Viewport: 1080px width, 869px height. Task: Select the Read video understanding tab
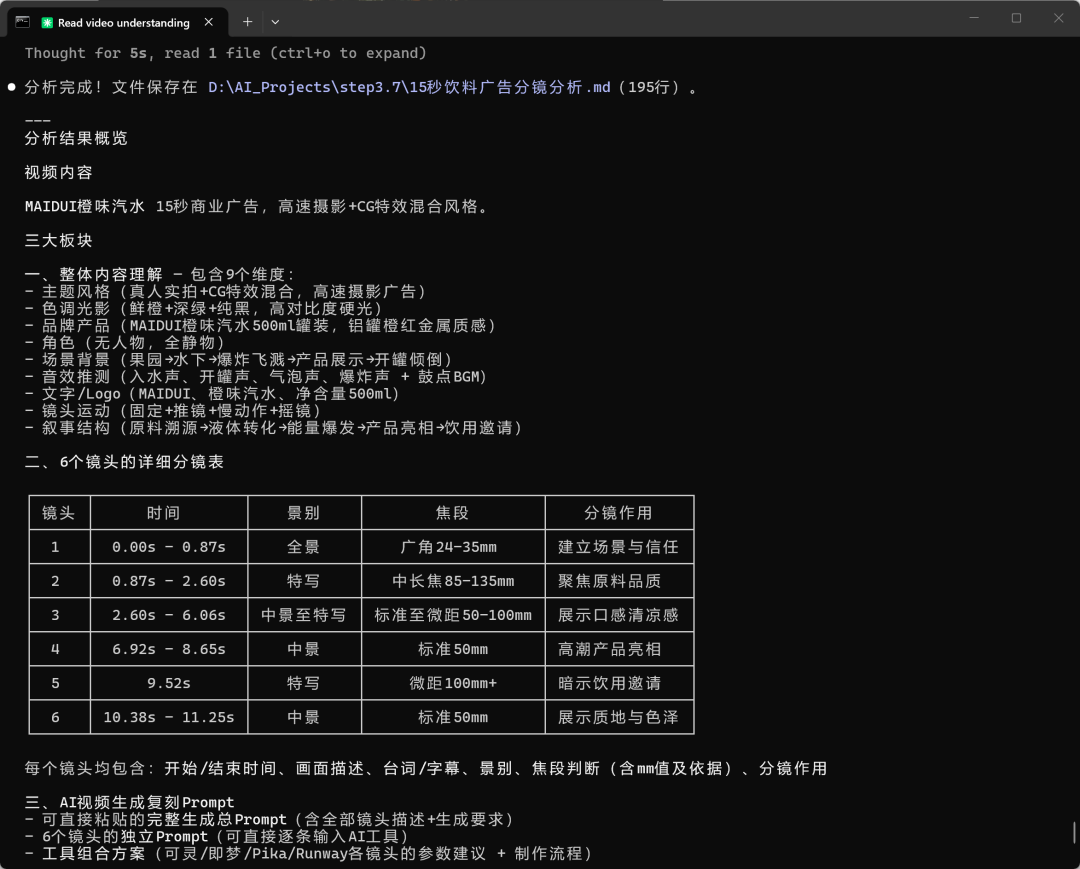(117, 23)
